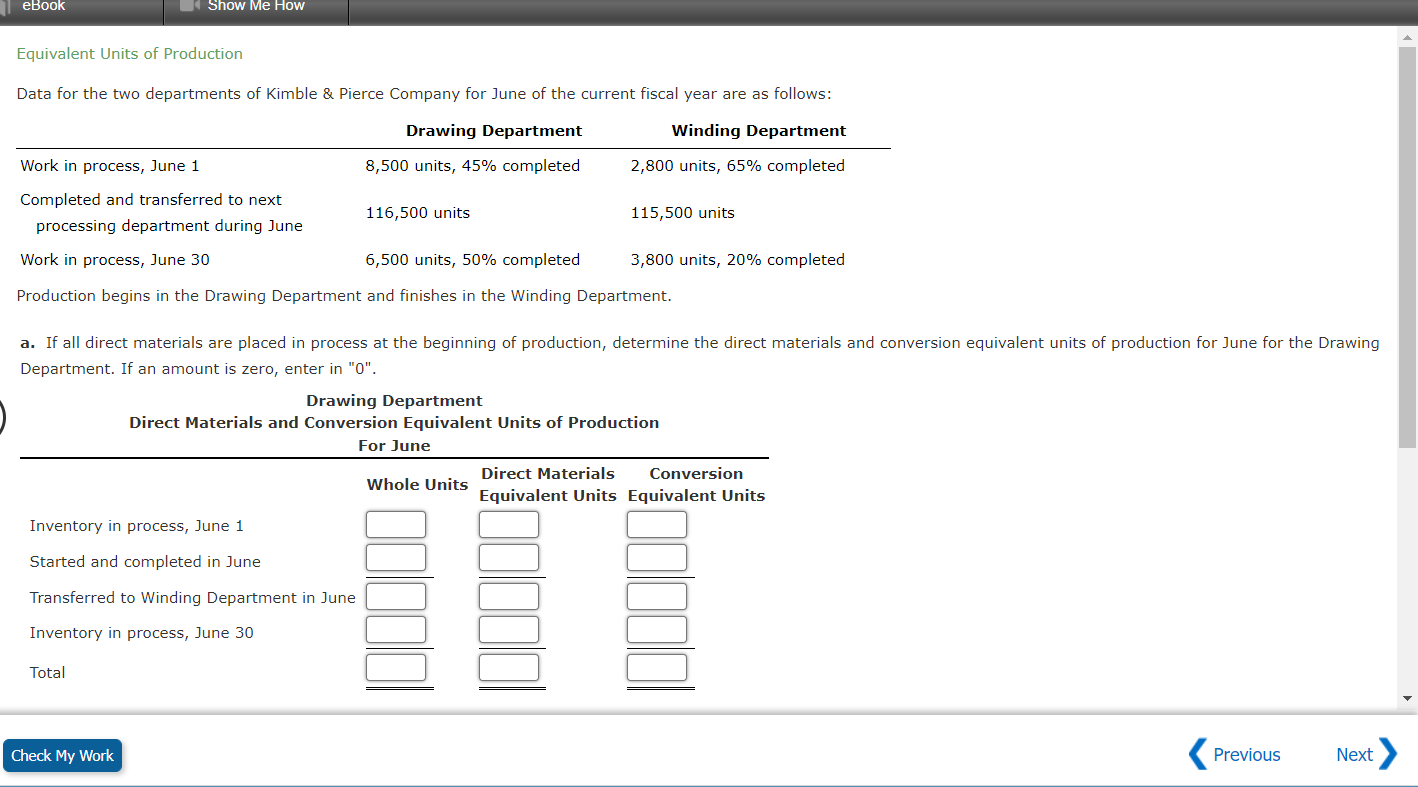Screen dimensions: 1418x787
Task: Click Whole Units field for Inventory in process June 1
Action: (396, 524)
